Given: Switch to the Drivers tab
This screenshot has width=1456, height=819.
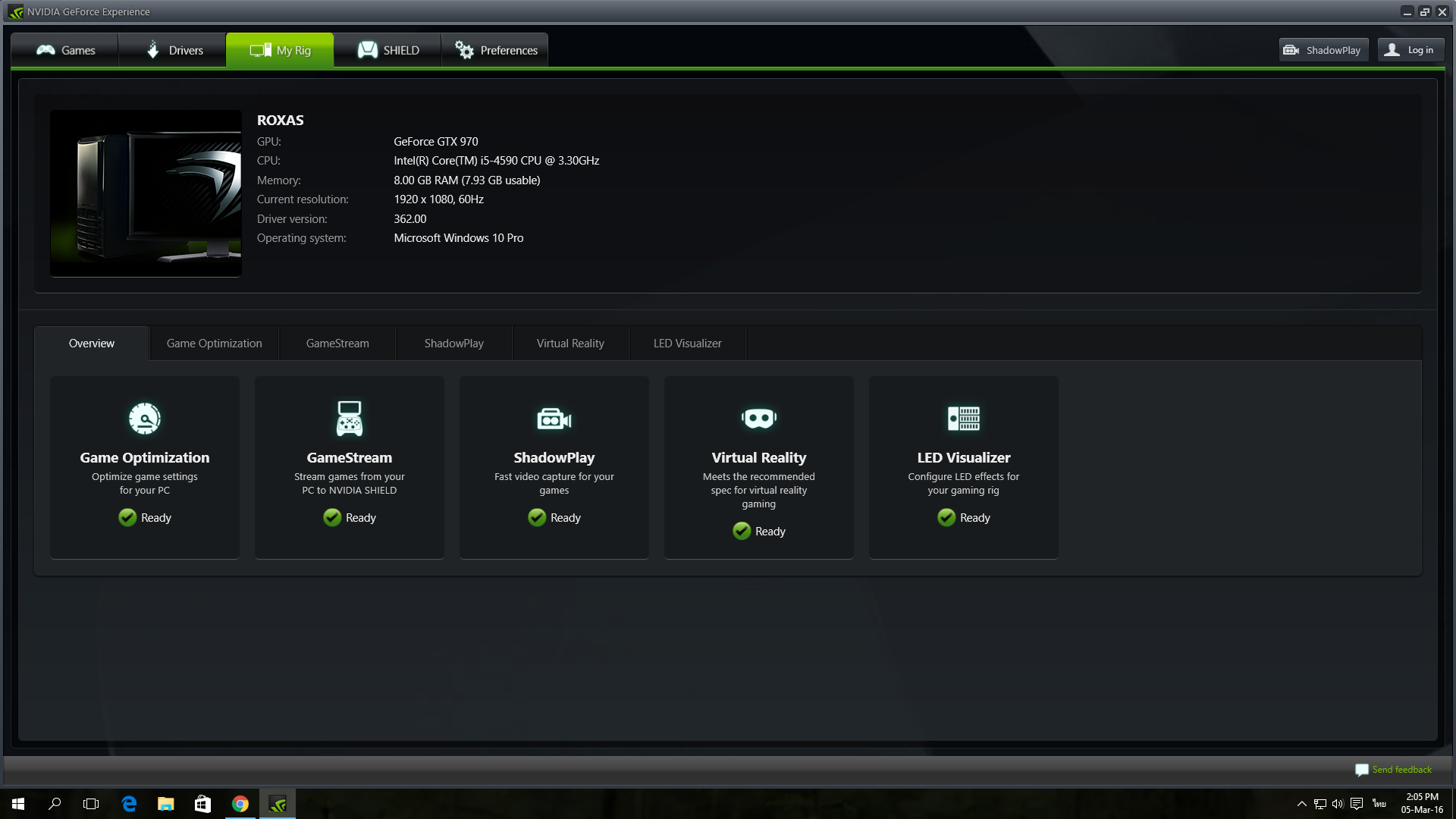Looking at the screenshot, I should (x=173, y=50).
